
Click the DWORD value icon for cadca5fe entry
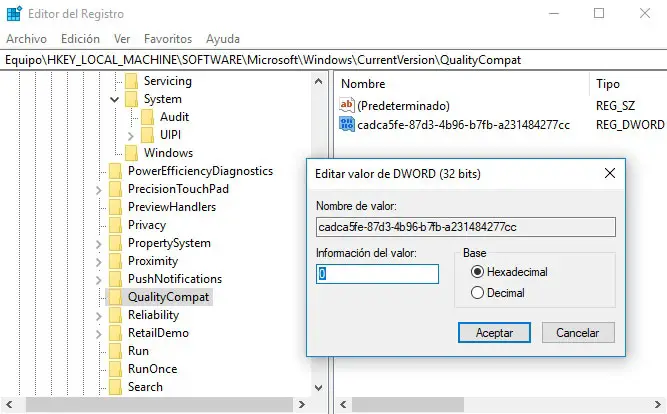pos(347,124)
